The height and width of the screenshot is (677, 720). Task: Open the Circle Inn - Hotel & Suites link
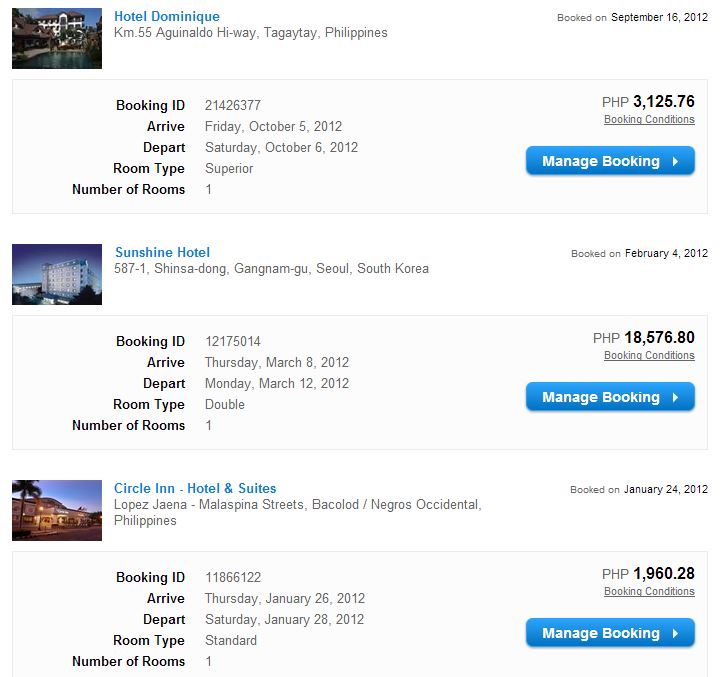click(x=195, y=488)
